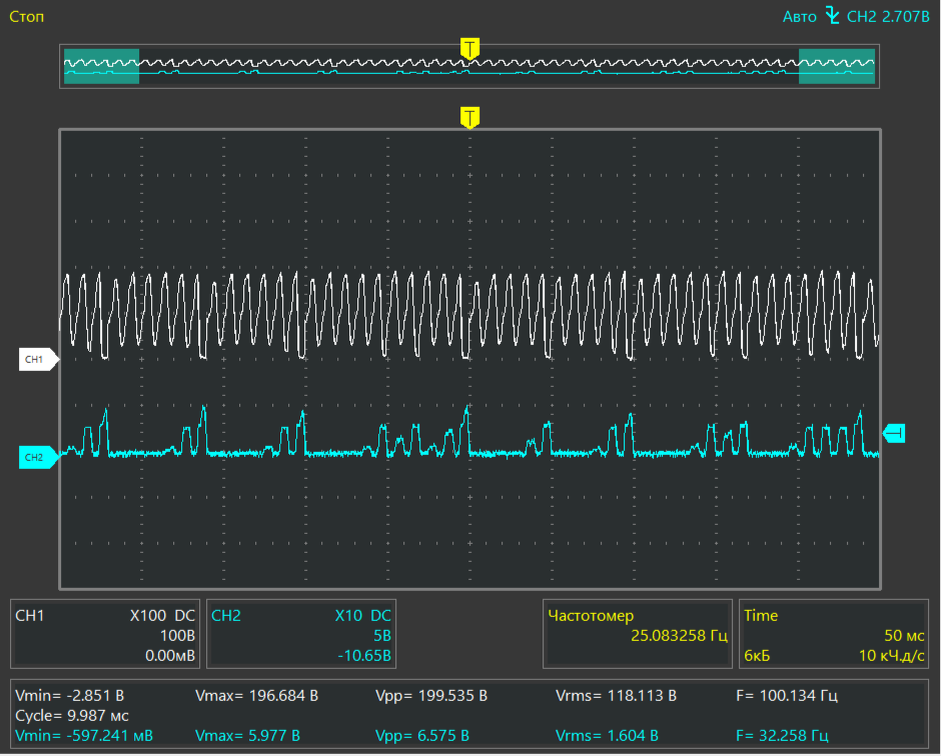Click the Vmin= -597.241 мВ measurement
941x756 pixels.
(x=84, y=736)
